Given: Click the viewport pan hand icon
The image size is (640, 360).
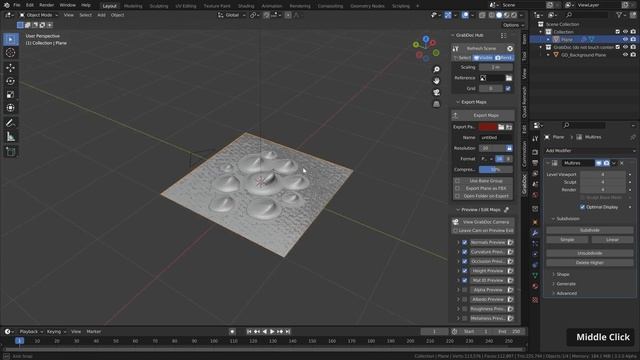Looking at the screenshot, I should [436, 81].
